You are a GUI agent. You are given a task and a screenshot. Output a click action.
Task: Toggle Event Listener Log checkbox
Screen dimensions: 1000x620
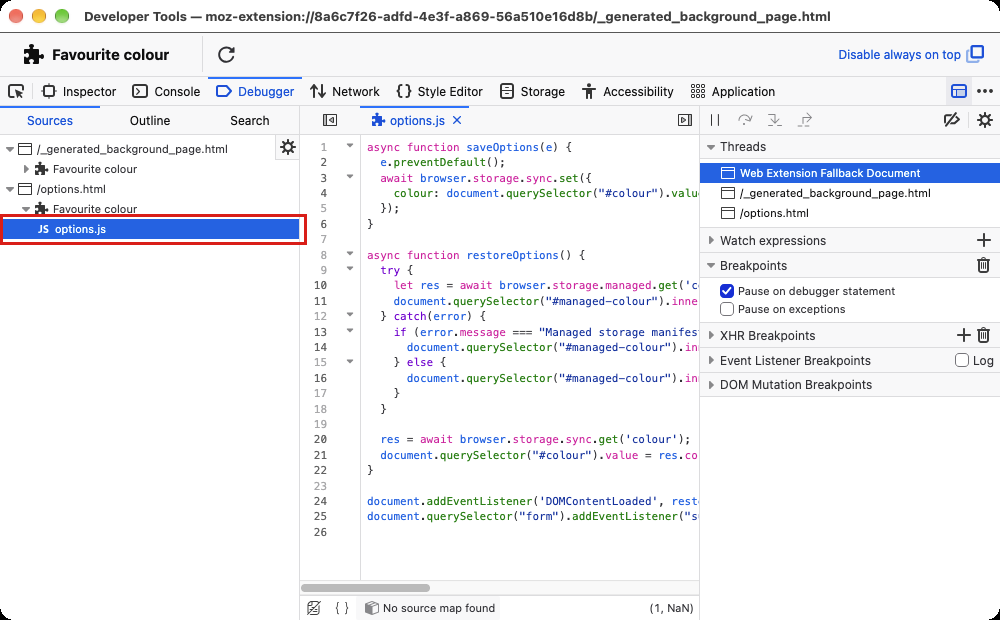click(x=961, y=360)
